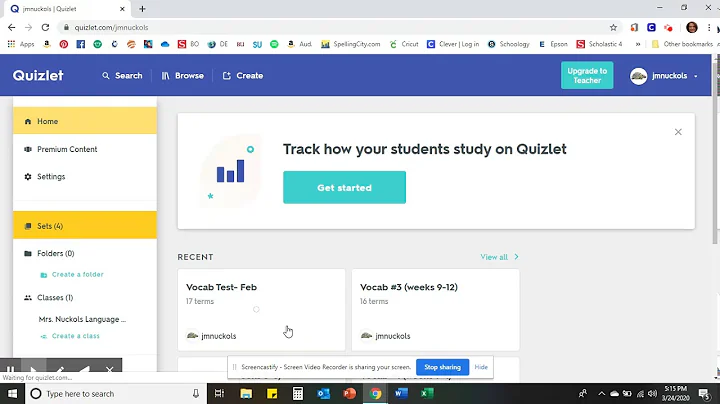Close the jmnuckols | Quizlet tab
This screenshot has height=404, width=720.
click(x=122, y=9)
